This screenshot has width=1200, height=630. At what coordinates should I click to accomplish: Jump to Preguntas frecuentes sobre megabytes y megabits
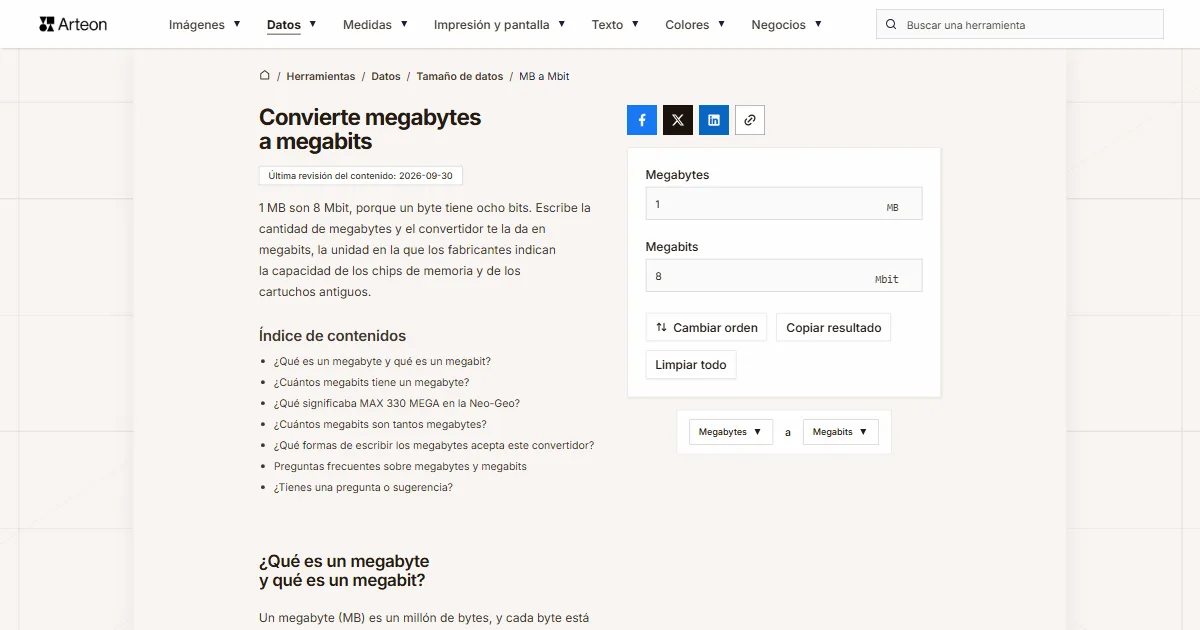(400, 466)
